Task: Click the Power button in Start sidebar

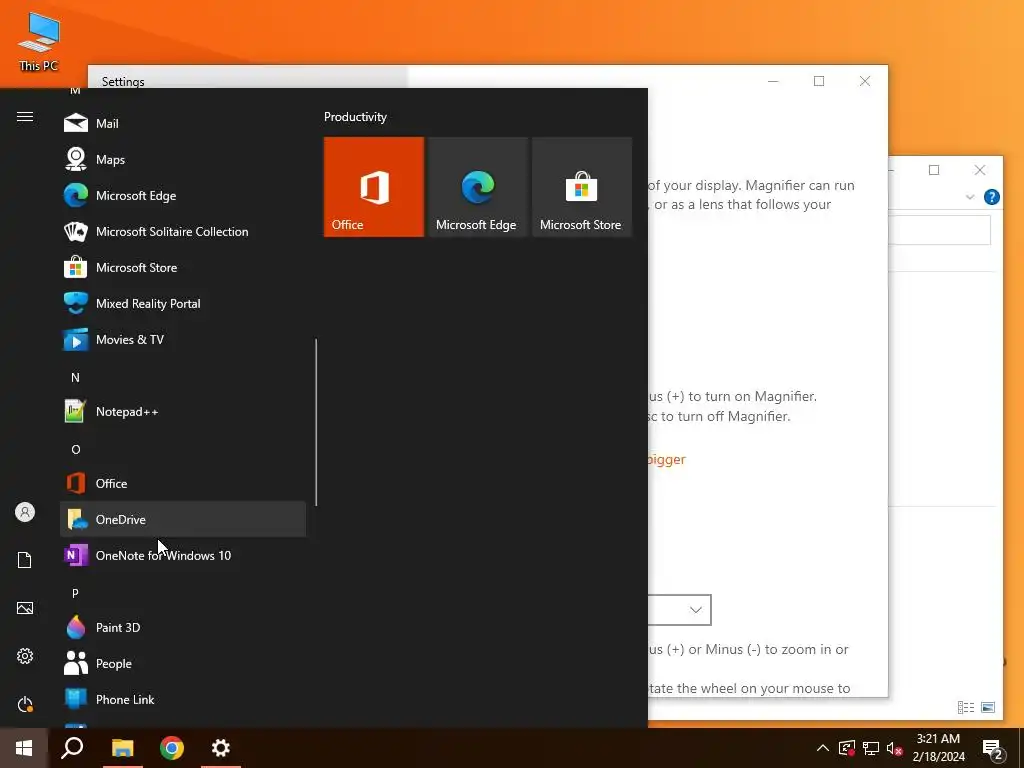Action: pyautogui.click(x=25, y=704)
